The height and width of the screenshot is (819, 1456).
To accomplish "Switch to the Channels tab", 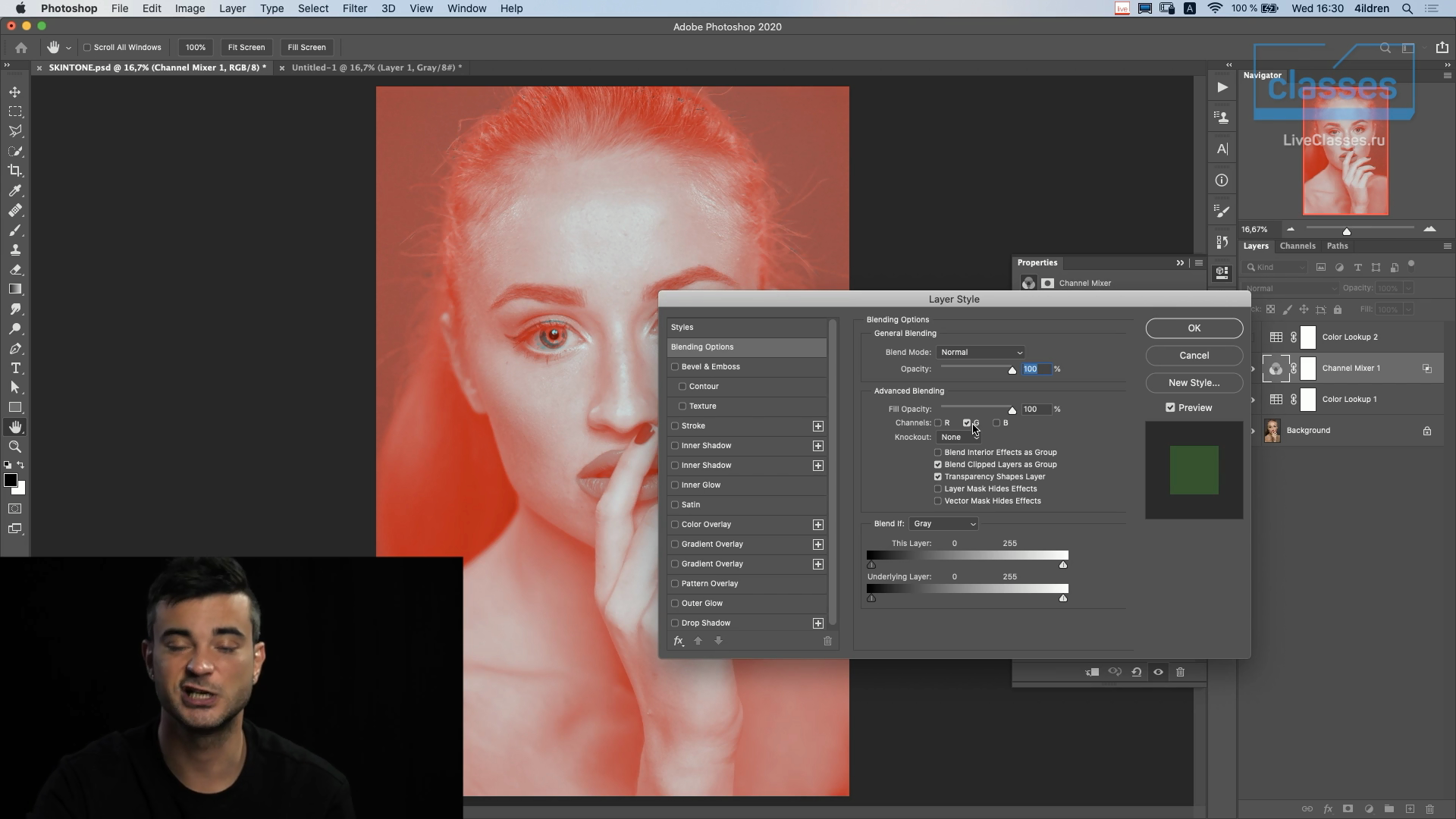I will (x=1297, y=246).
